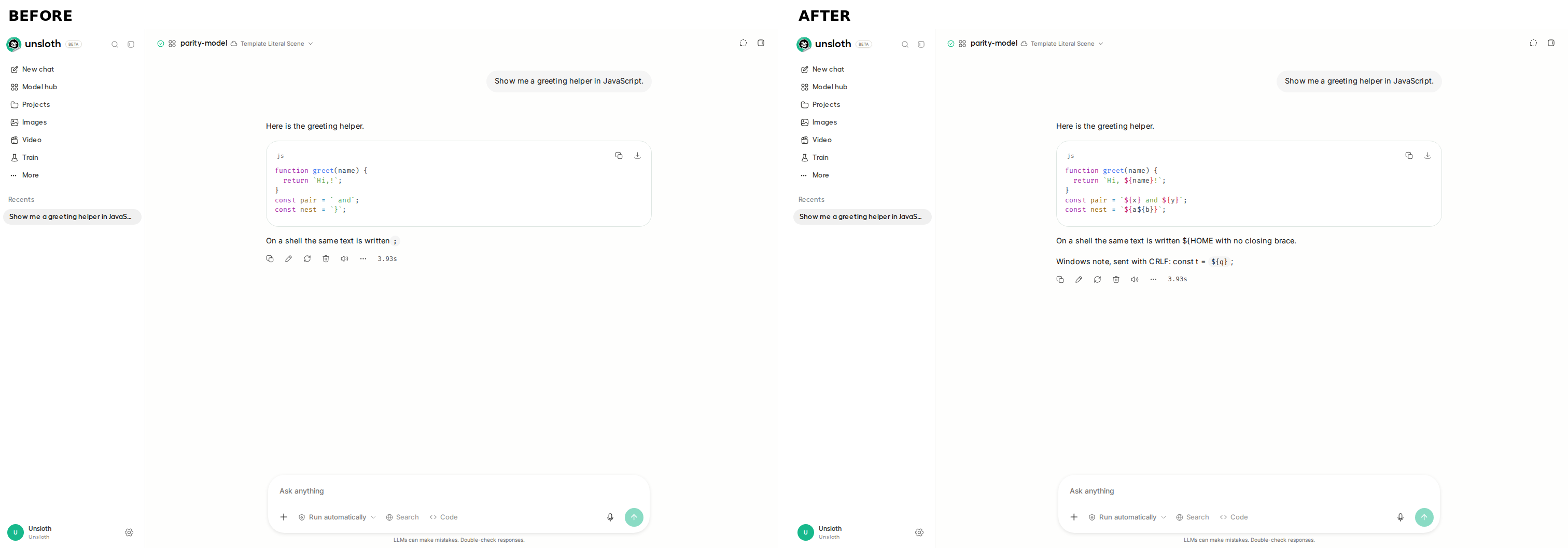
Task: Expand the More item in the BEFORE sidebar
Action: pos(73,175)
